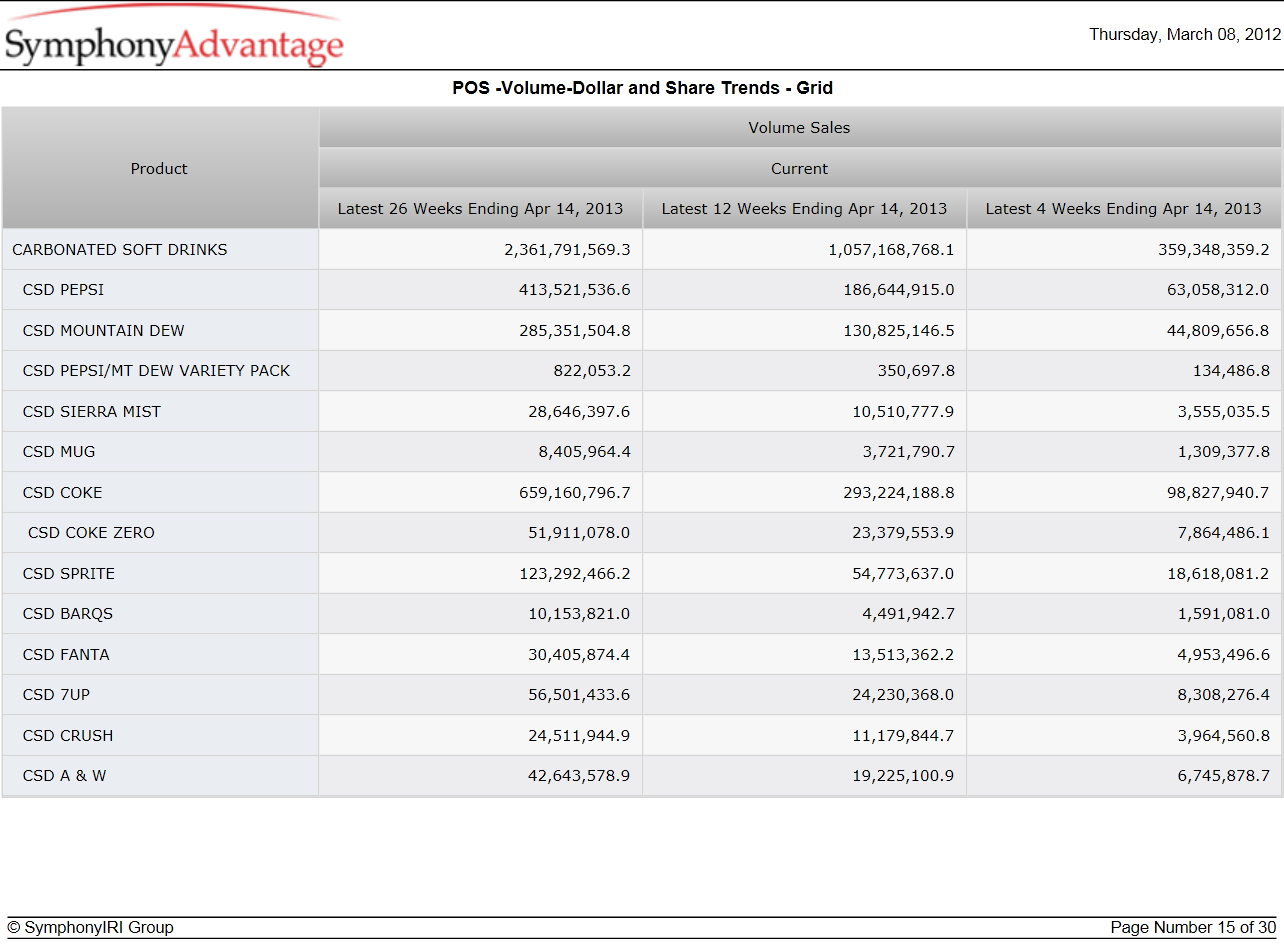The width and height of the screenshot is (1284, 946).
Task: Click the SymphonyAdvantage logo
Action: pos(174,38)
